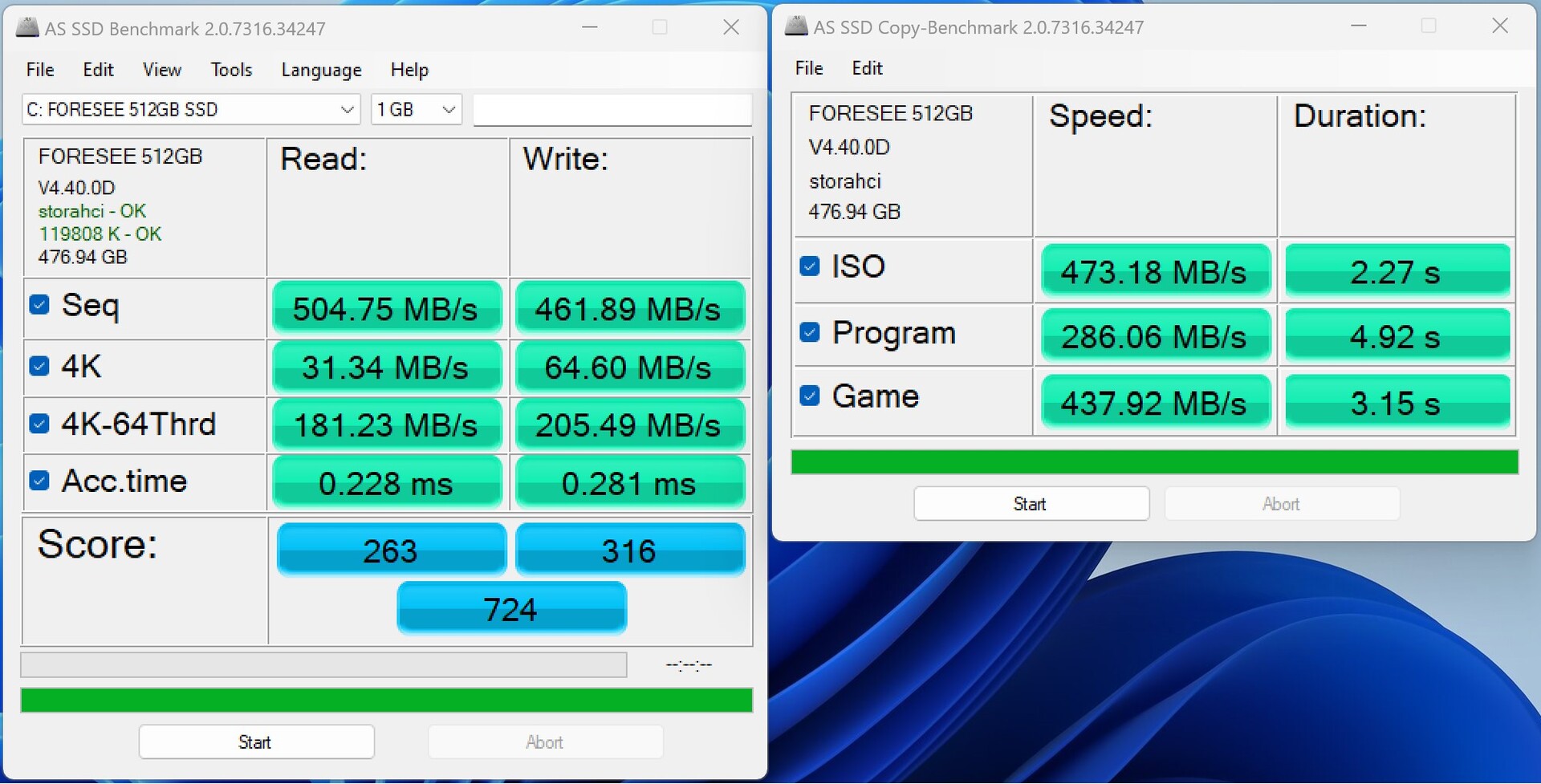Click the 4K-64Thrd read result 181.23 MB/s
Viewport: 1541px width, 784px height.
pos(387,425)
